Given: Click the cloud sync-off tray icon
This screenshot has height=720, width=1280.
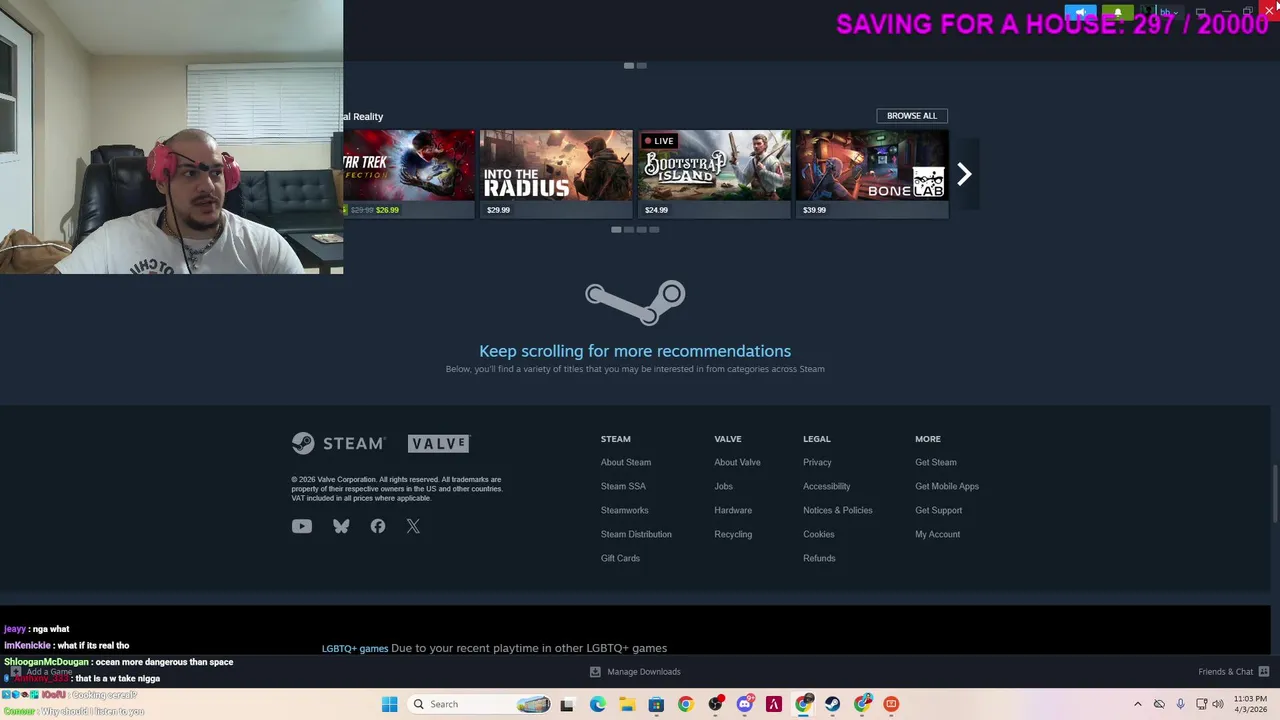Looking at the screenshot, I should tap(1159, 704).
